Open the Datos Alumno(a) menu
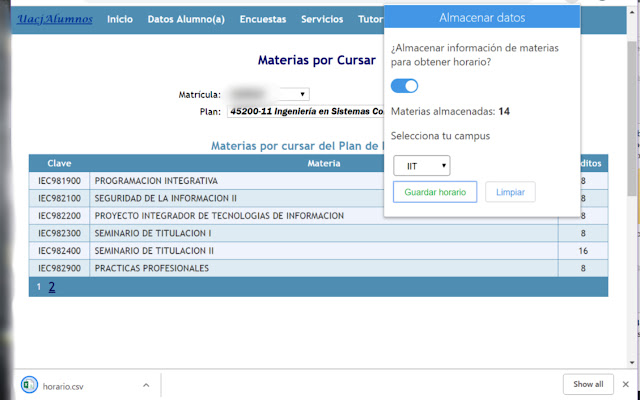Screen dimensions: 640x400 (x=186, y=19)
